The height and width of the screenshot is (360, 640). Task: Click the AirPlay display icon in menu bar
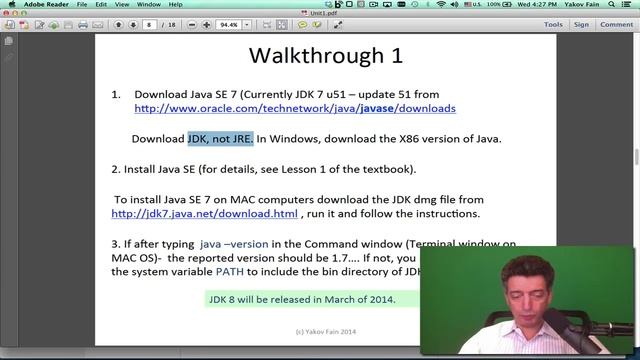coord(387,4)
